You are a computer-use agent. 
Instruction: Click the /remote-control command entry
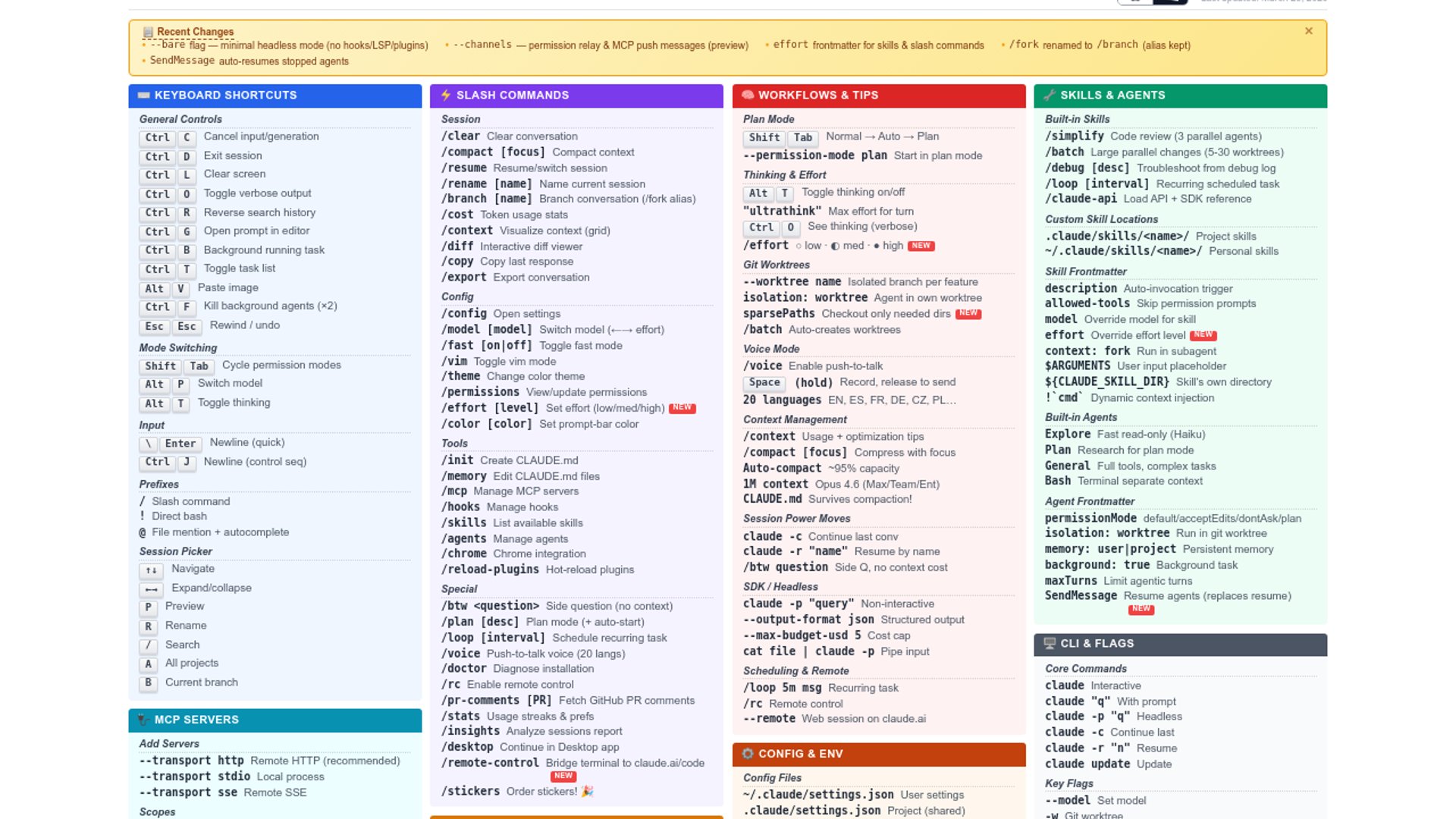coord(490,763)
